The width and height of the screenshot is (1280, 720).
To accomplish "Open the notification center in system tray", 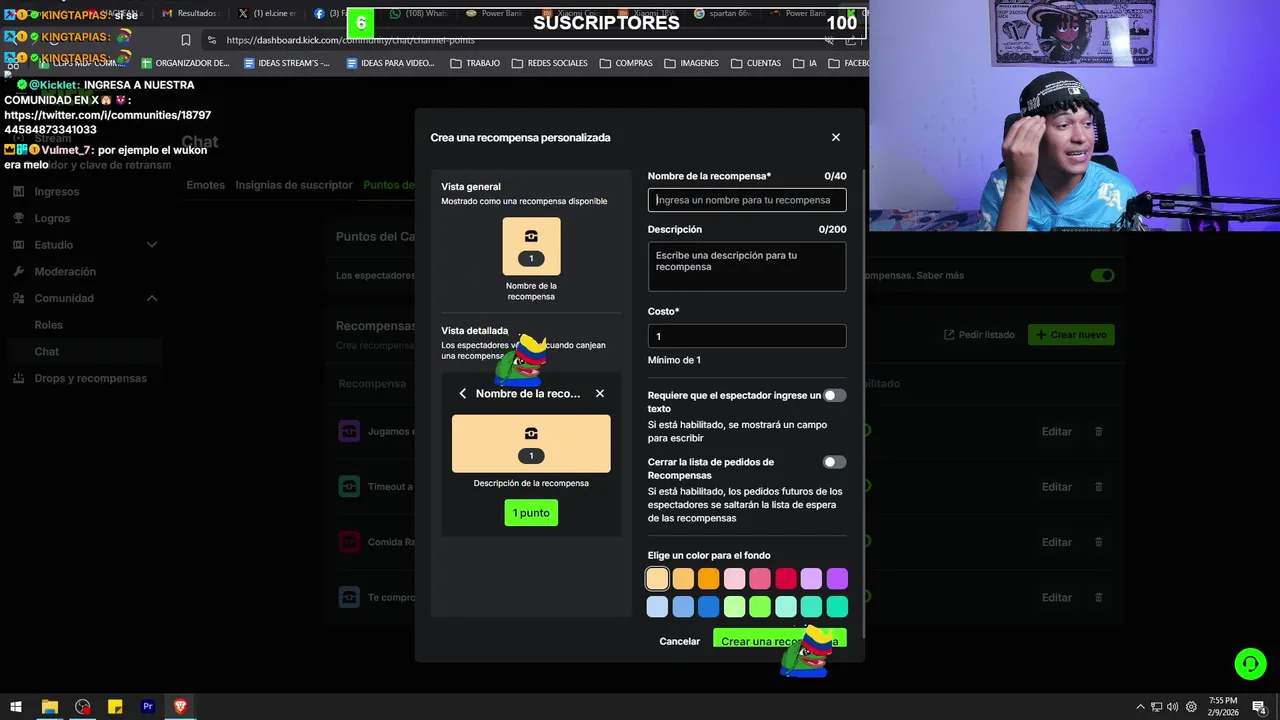I will point(1260,707).
